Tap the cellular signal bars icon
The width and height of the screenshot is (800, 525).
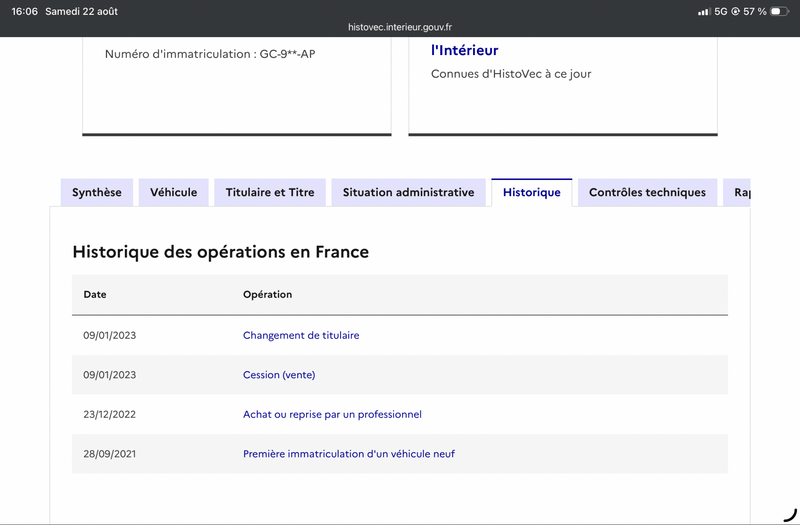coord(704,11)
